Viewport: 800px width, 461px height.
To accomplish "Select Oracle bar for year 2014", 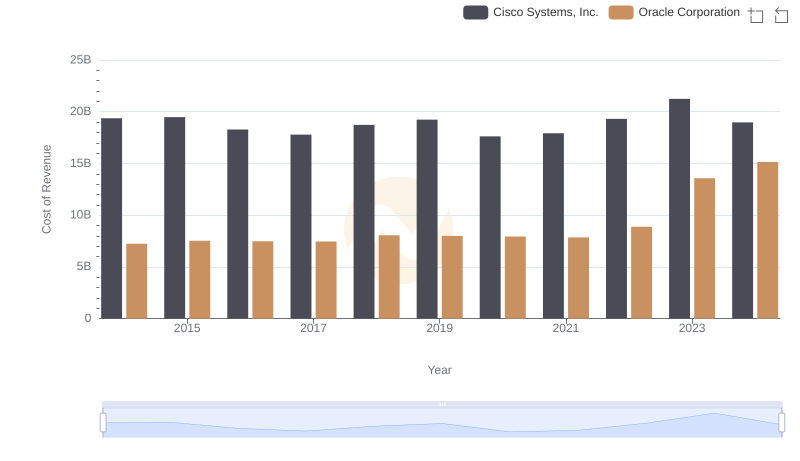I will point(137,281).
